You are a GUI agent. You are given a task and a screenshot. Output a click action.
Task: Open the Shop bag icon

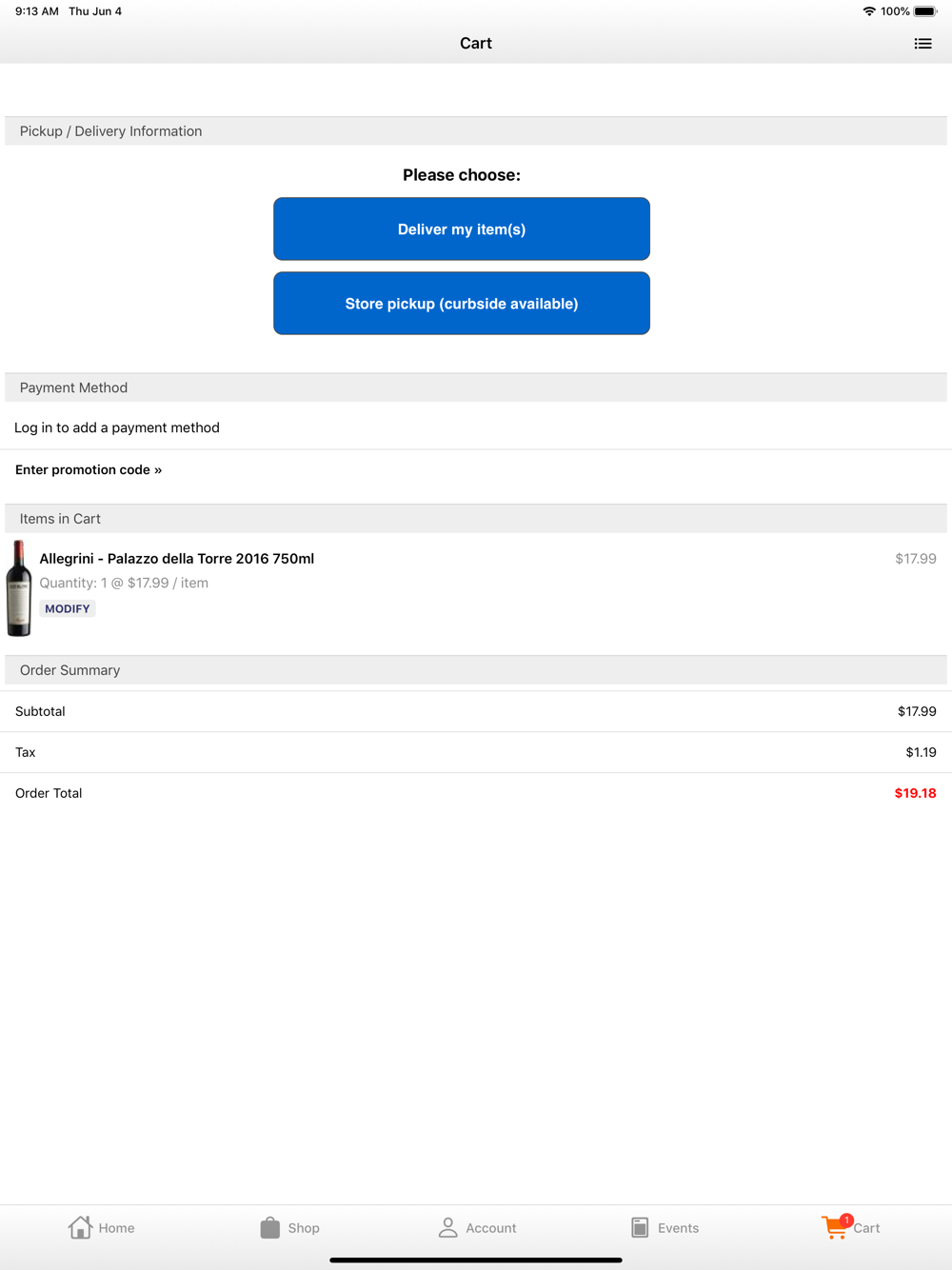click(270, 1227)
